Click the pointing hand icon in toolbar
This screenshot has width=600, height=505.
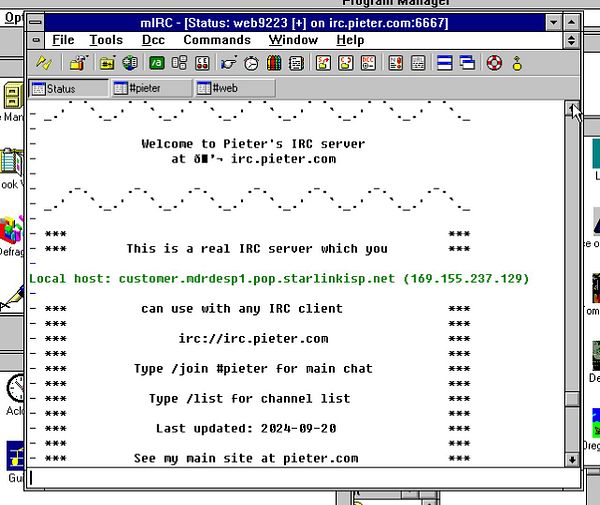click(228, 63)
